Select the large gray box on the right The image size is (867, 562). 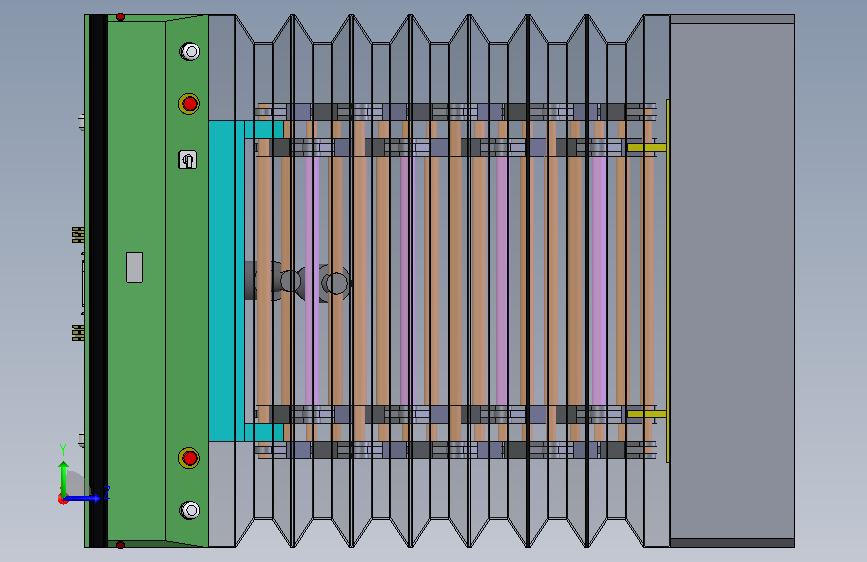click(x=732, y=280)
